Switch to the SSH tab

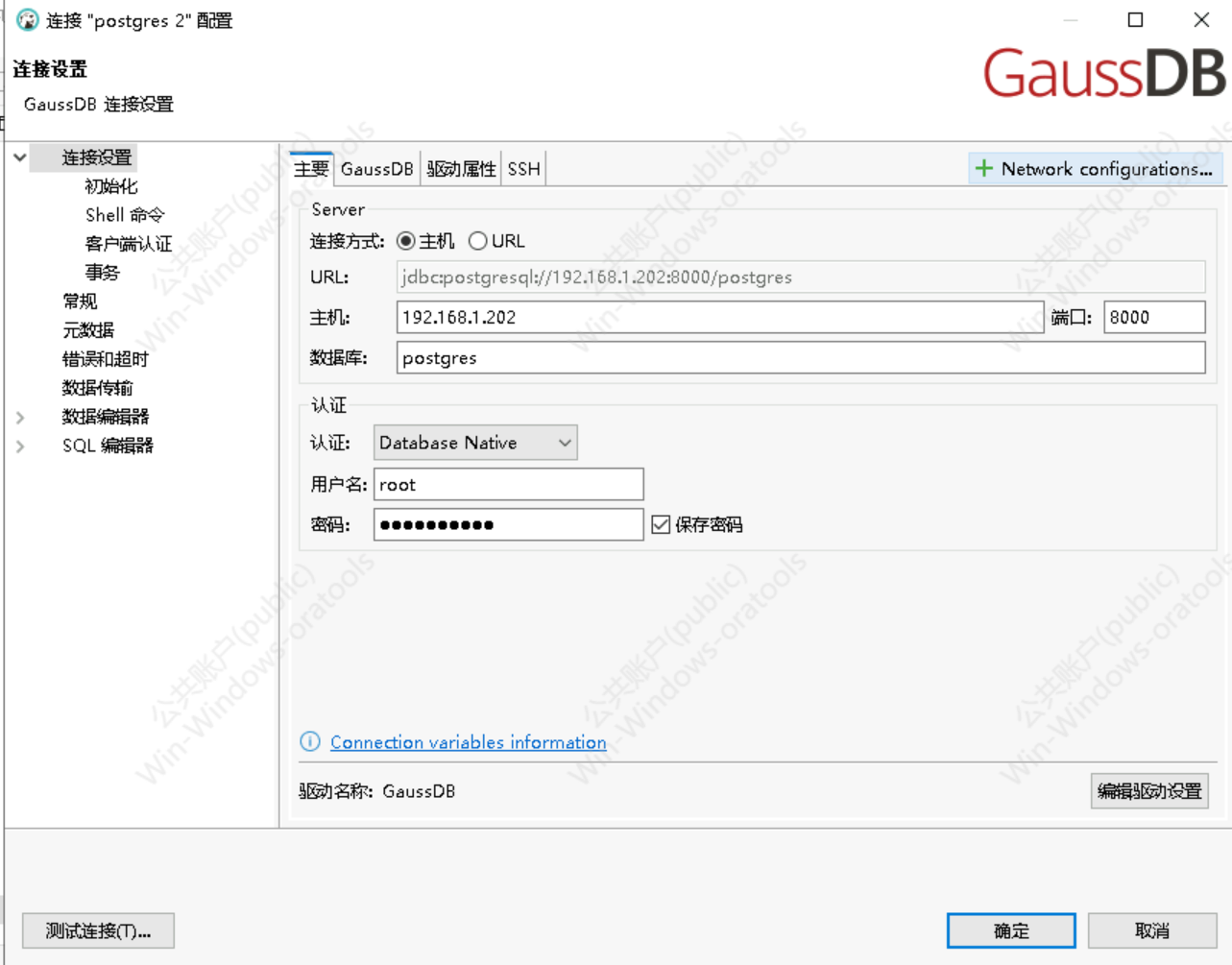pyautogui.click(x=523, y=169)
